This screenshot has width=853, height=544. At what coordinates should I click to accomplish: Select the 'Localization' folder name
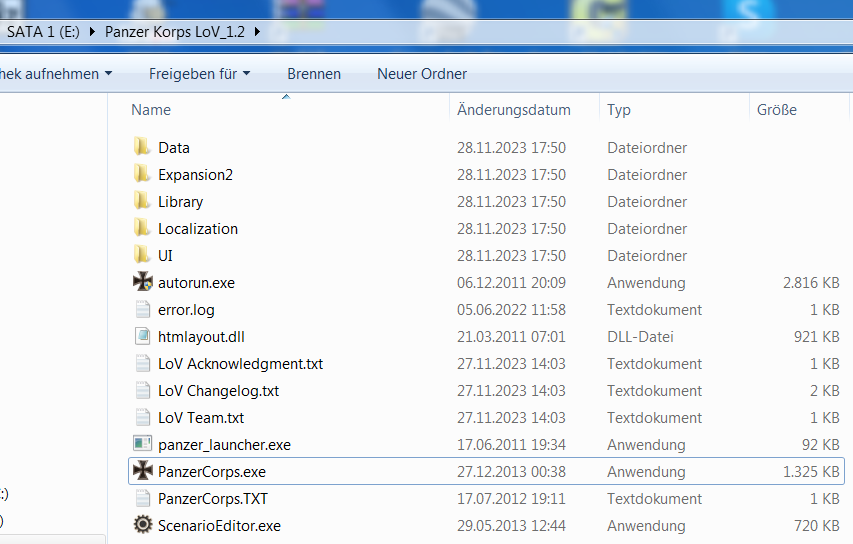coord(198,229)
